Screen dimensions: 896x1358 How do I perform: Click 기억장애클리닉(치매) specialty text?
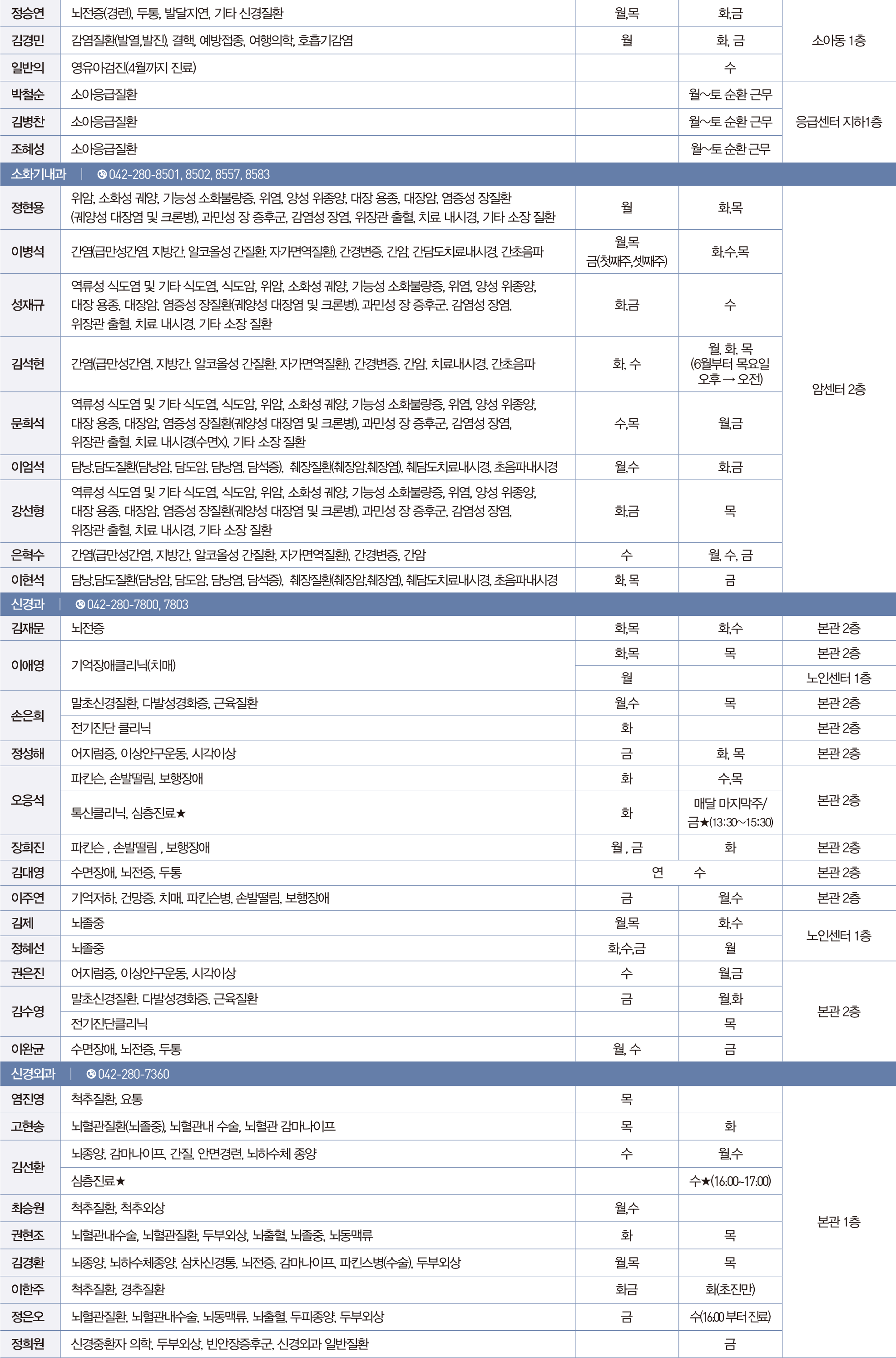[124, 665]
